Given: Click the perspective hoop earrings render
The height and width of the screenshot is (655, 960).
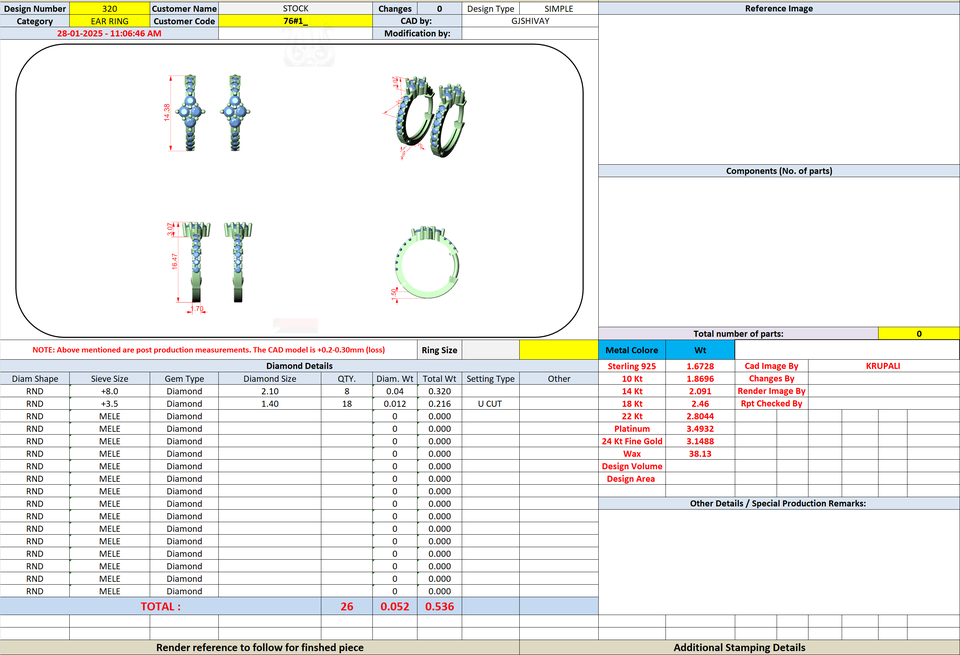Looking at the screenshot, I should coord(429,116).
